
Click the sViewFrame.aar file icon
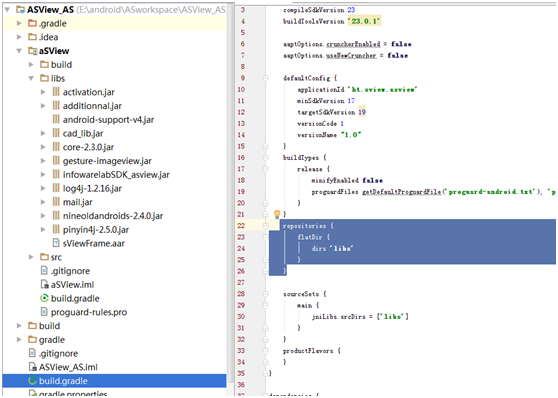point(56,243)
